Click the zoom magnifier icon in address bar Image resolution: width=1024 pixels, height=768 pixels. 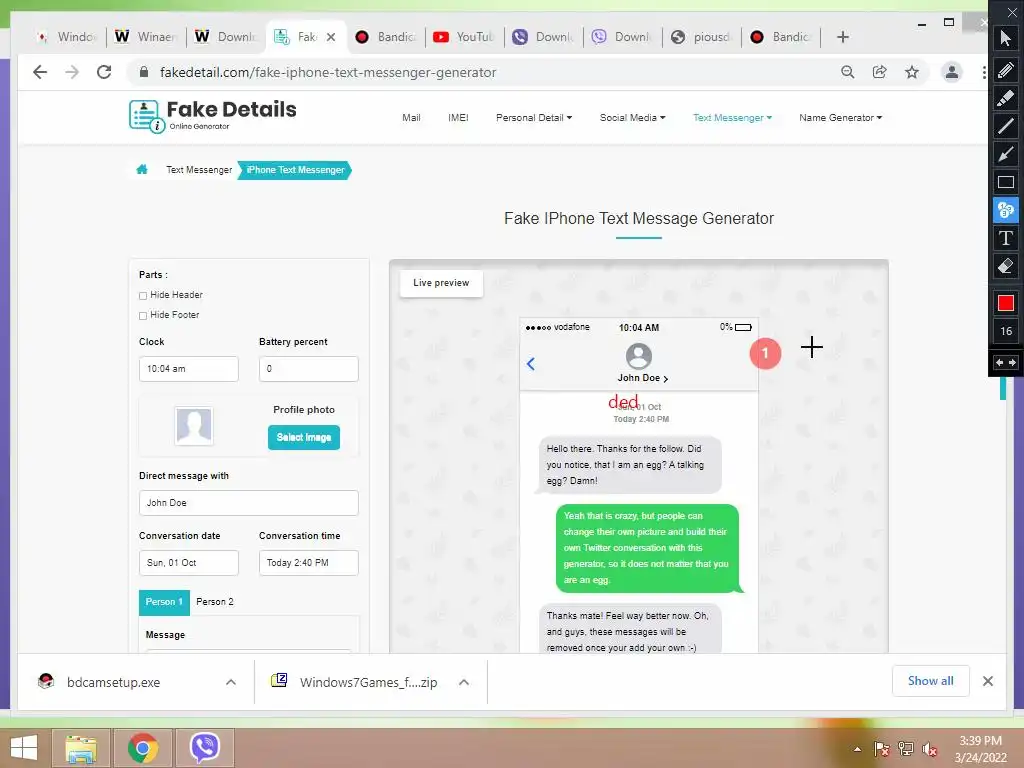pyautogui.click(x=848, y=72)
